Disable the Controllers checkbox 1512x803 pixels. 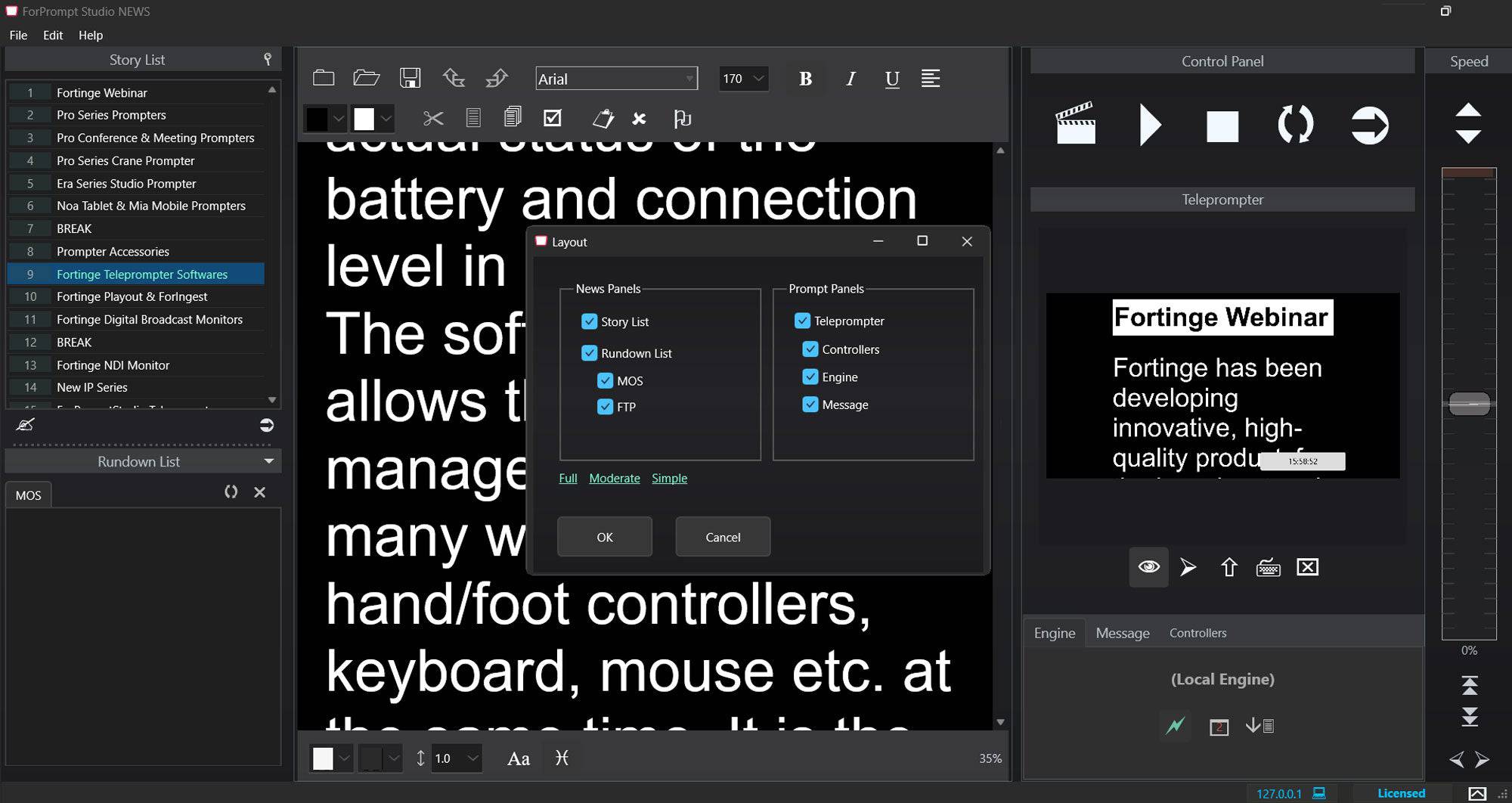click(810, 349)
